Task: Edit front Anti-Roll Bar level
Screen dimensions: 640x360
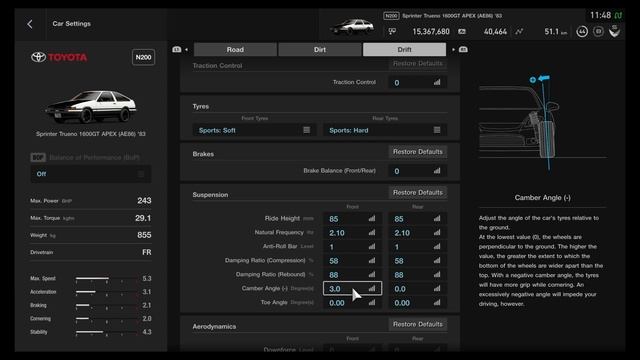Action: [352, 247]
